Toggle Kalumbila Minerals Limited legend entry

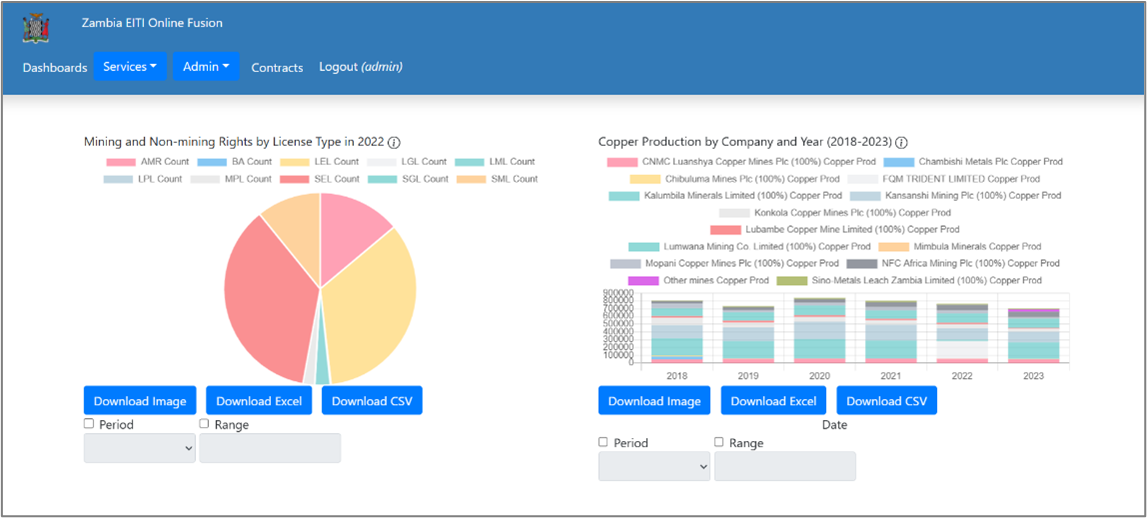click(726, 195)
